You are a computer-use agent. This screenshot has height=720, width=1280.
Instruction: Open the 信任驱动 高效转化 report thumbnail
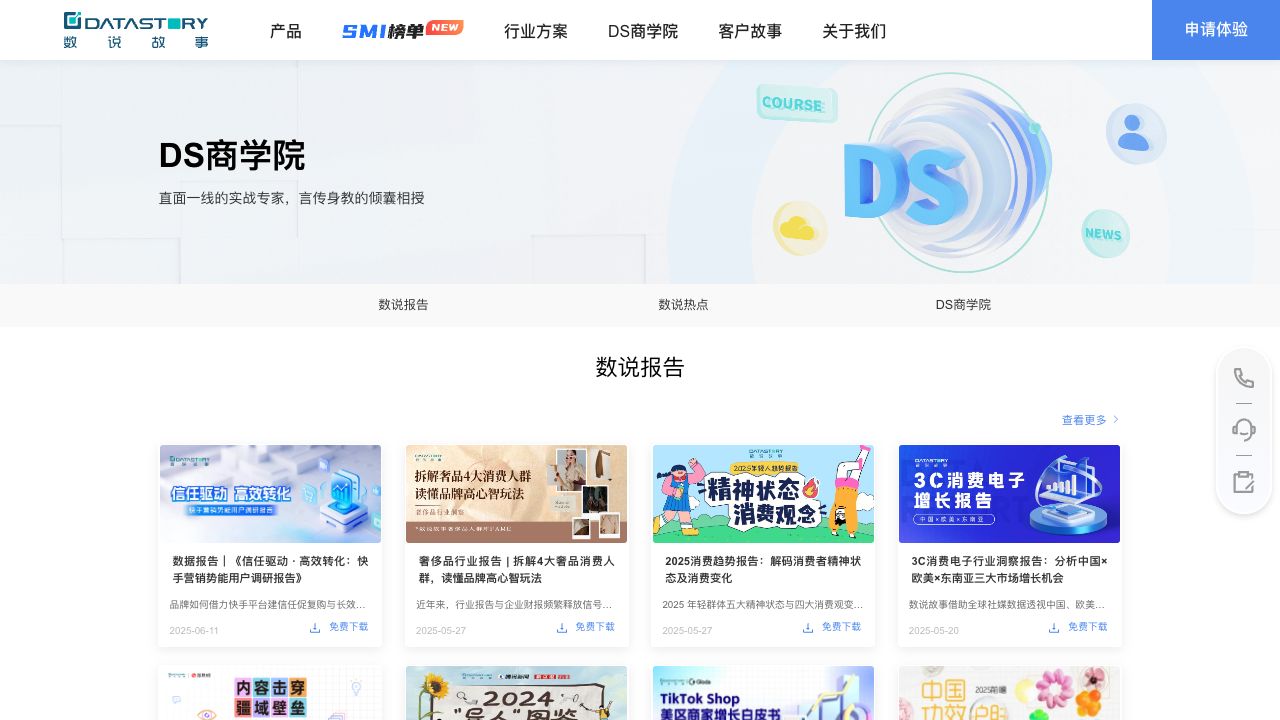(270, 494)
